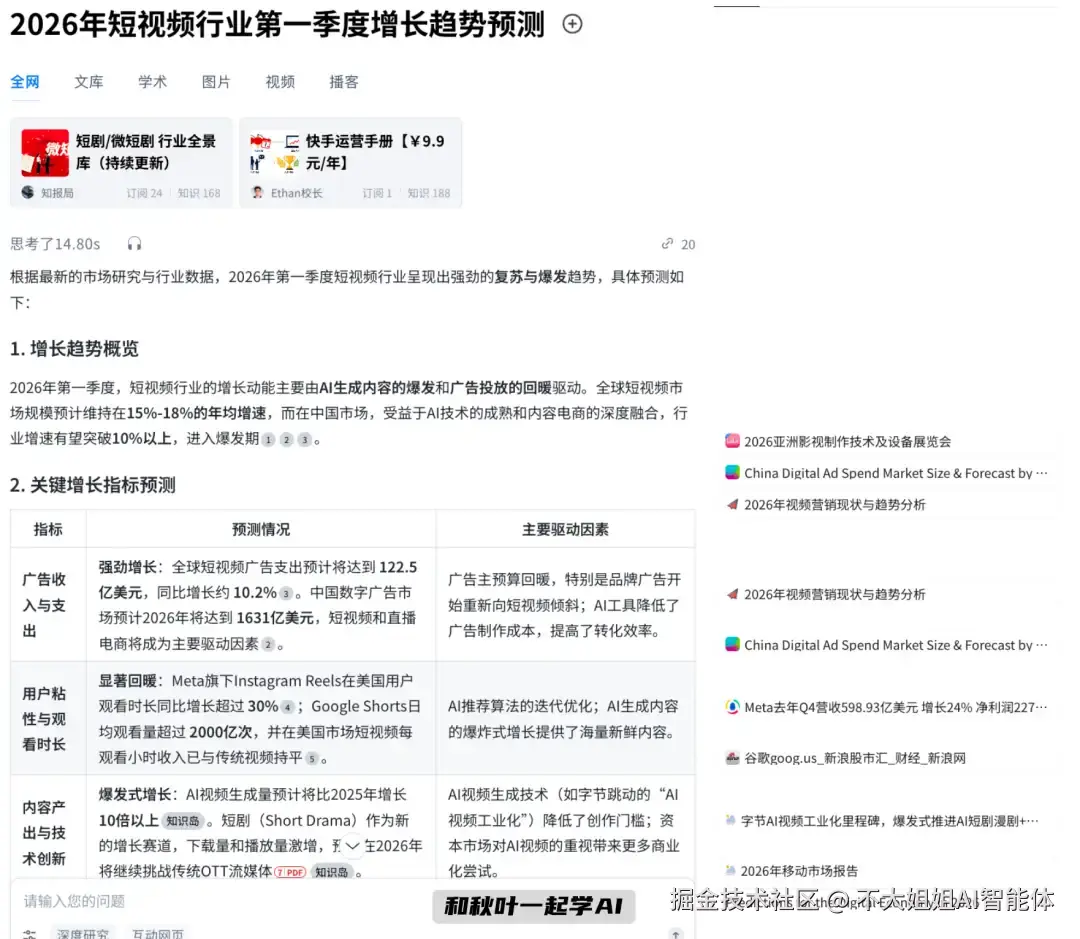Switch to the 文库 tab
Viewport: 1080px width, 939px height.
click(x=89, y=82)
